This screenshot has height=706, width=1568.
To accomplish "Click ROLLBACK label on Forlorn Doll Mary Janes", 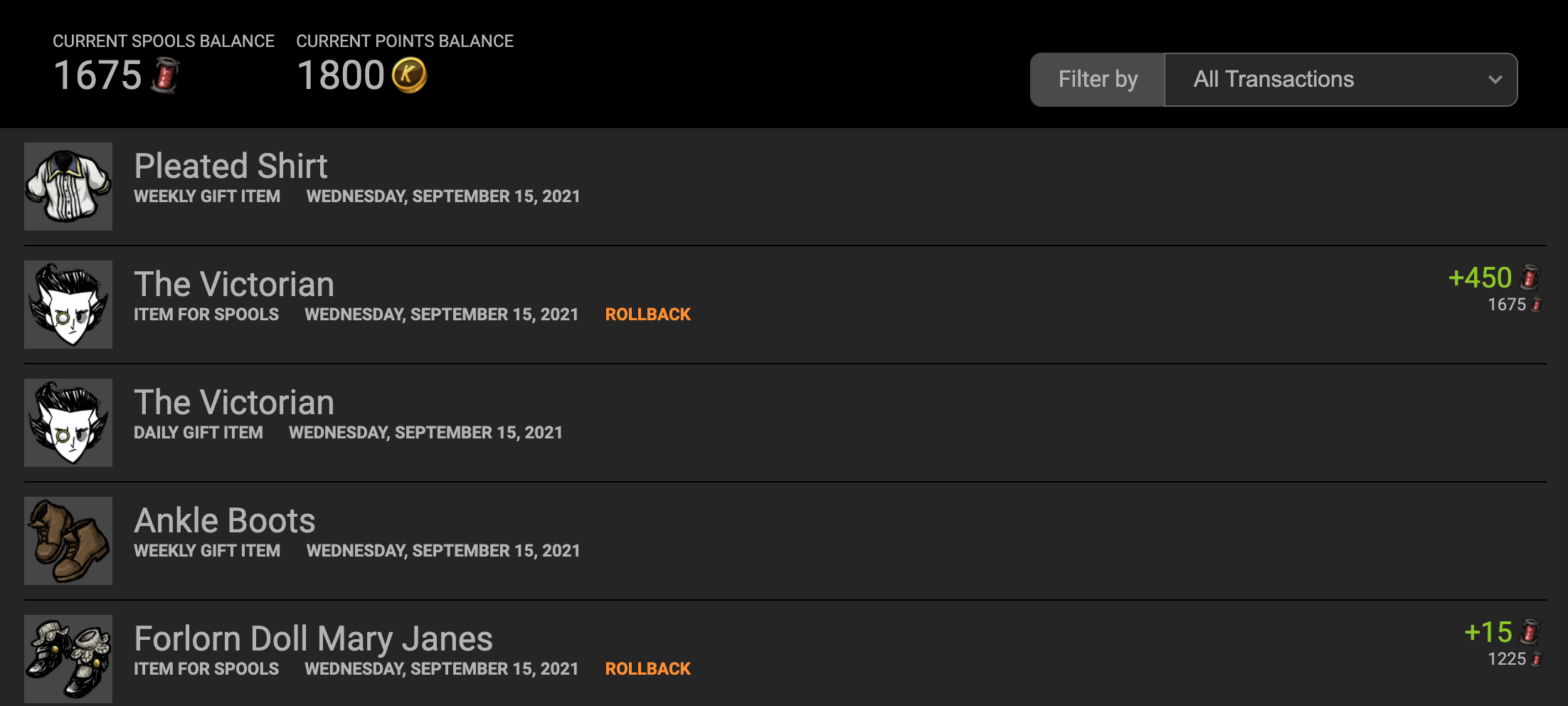I will pos(647,669).
